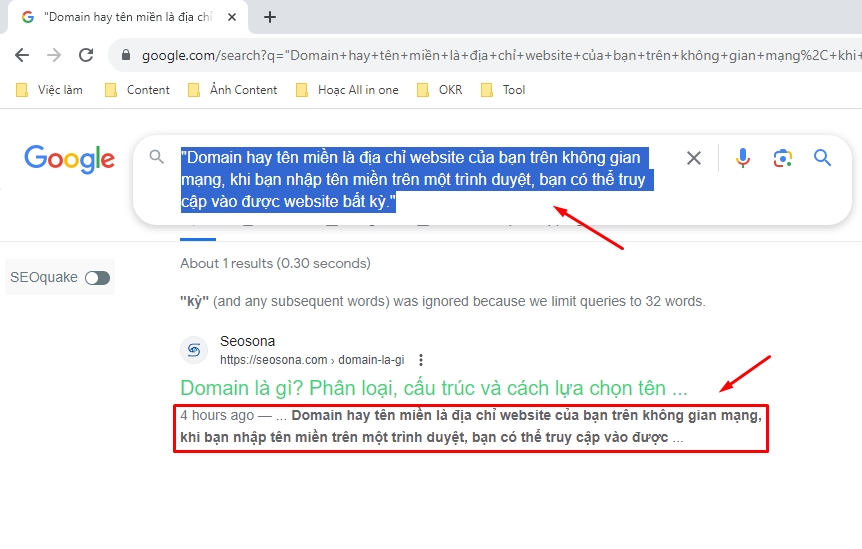Click the browser forward arrow
Image resolution: width=862 pixels, height=549 pixels.
click(54, 55)
